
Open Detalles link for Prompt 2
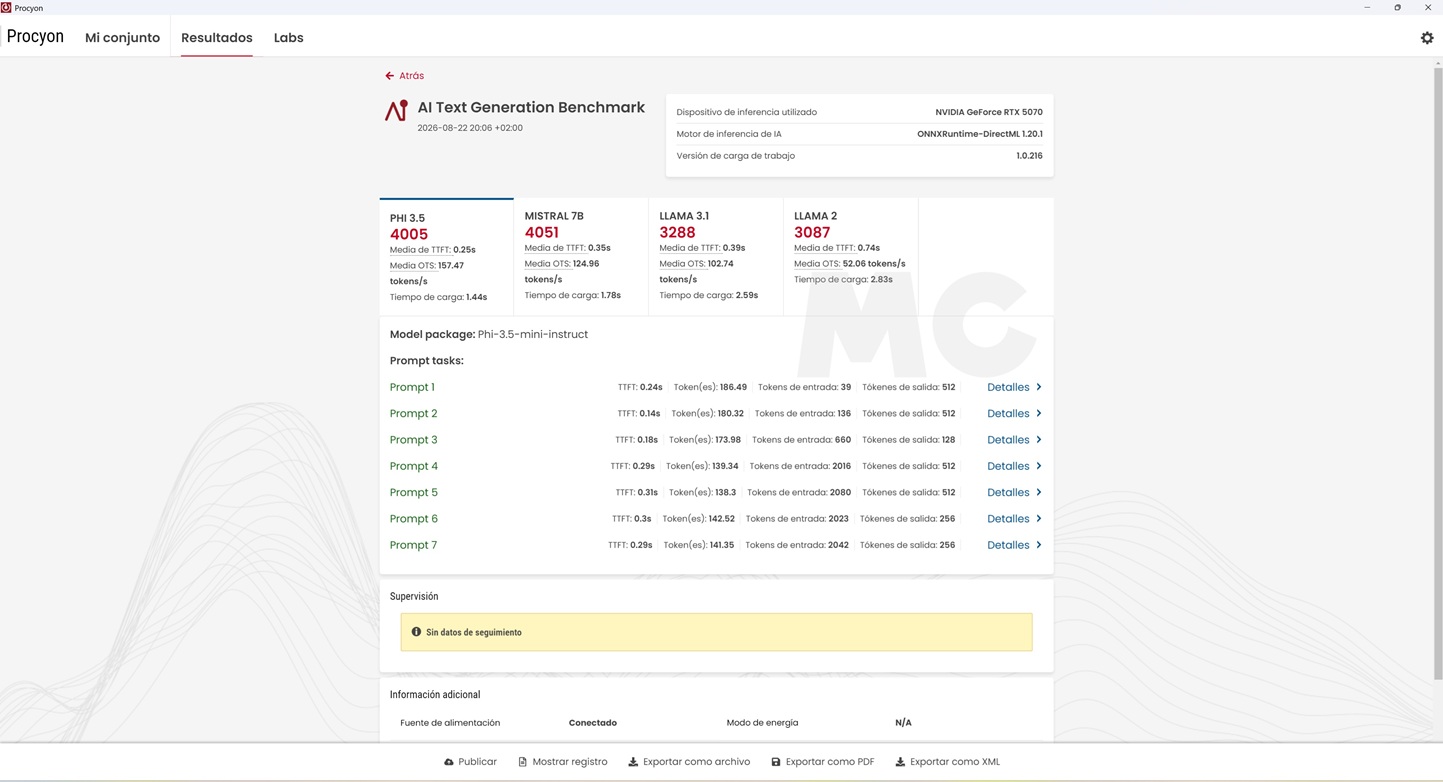1008,413
